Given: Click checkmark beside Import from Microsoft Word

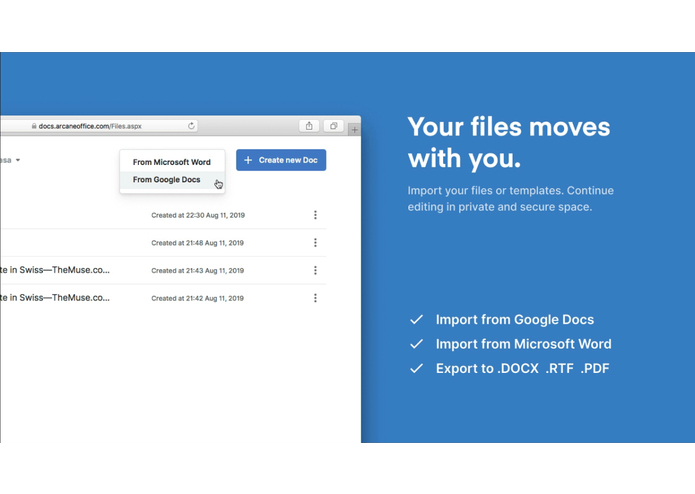Looking at the screenshot, I should [x=417, y=344].
